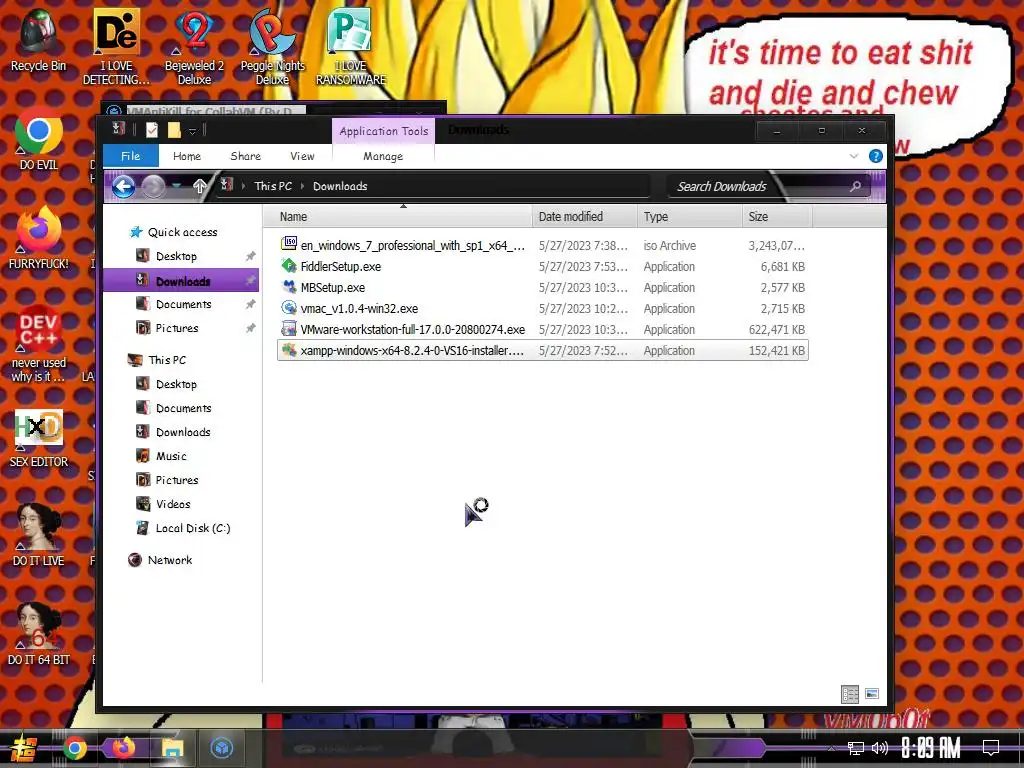Open notification center tray icon

(x=991, y=748)
